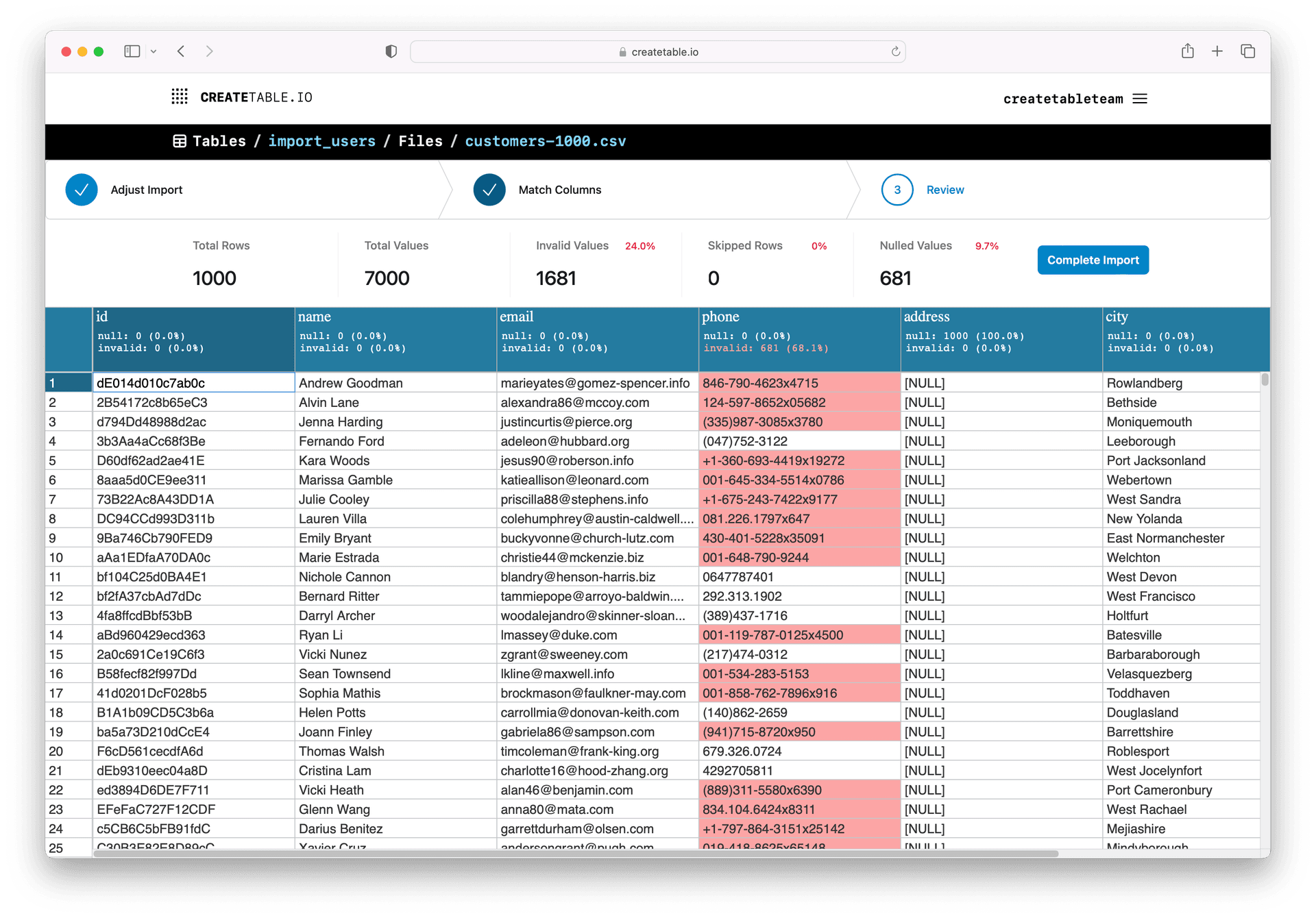This screenshot has width=1316, height=918.
Task: Click the email alan46@benjamin.com
Action: click(597, 790)
